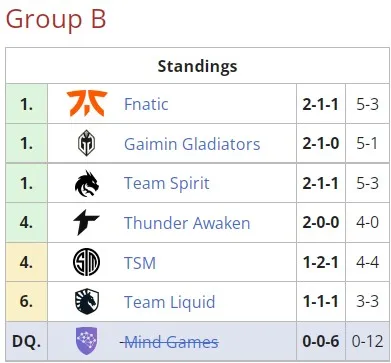Click the Thunder Awaken logo
391x363 pixels.
pyautogui.click(x=86, y=223)
